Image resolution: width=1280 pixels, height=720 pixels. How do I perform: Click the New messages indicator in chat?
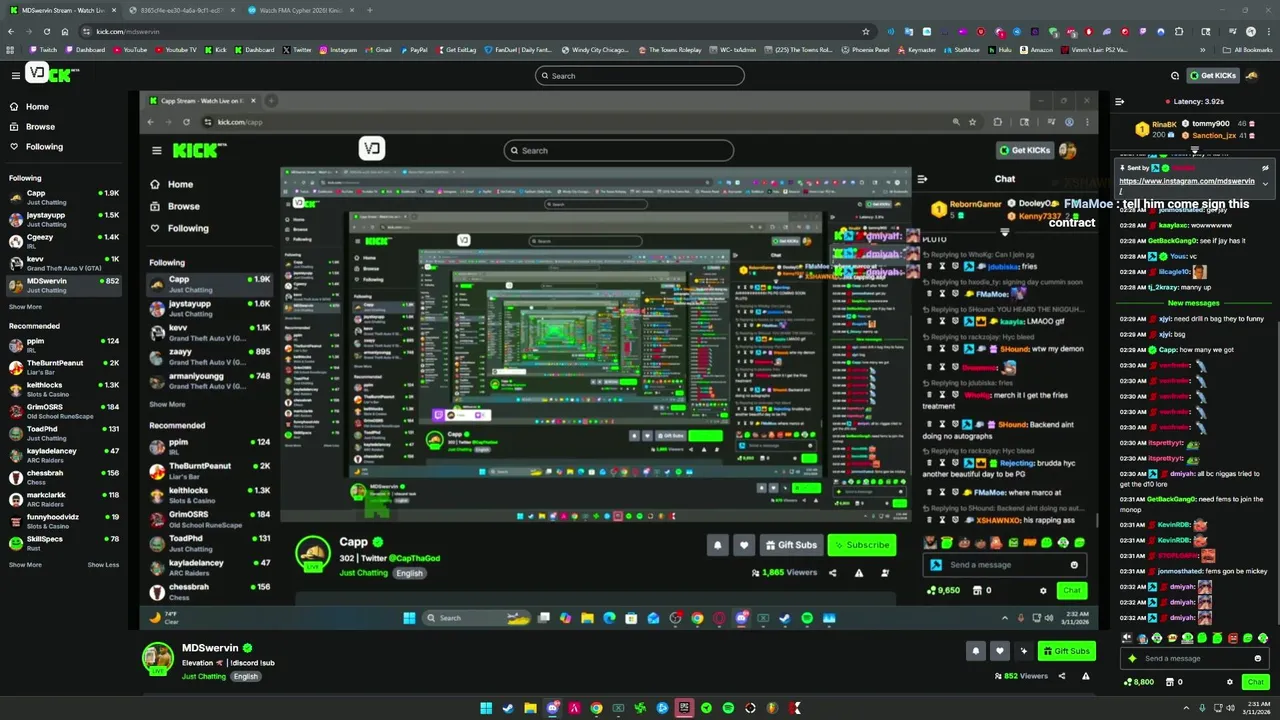(x=1193, y=303)
